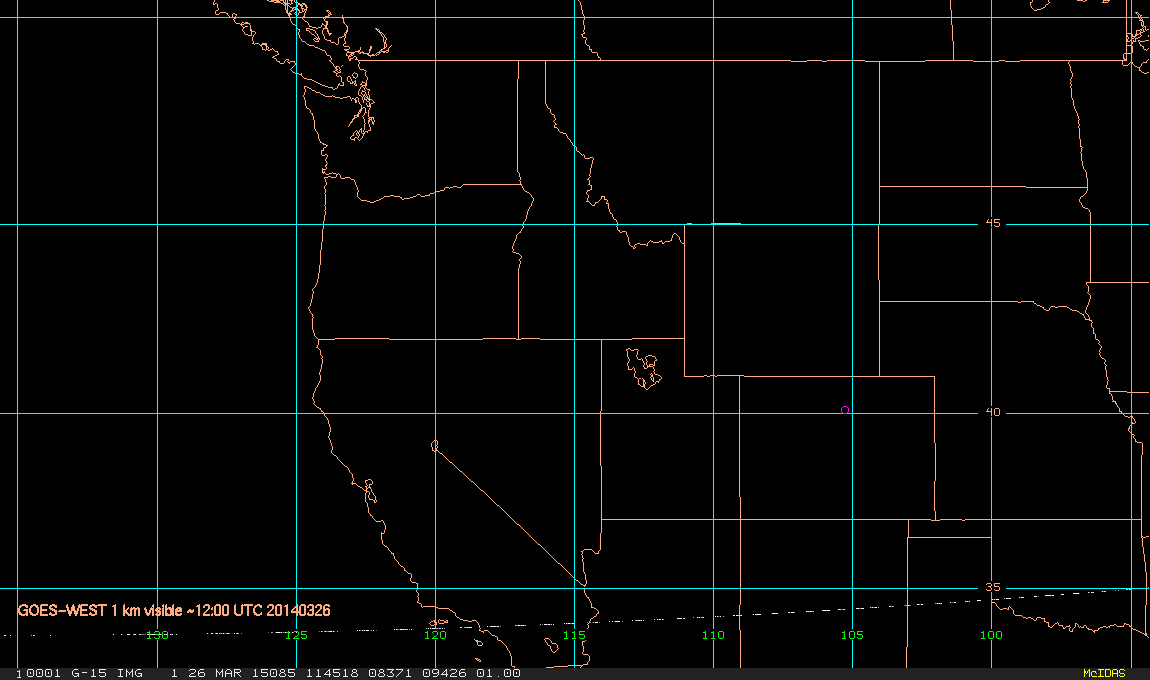Click the 35 latitude label
1150x680 pixels.
(x=993, y=587)
